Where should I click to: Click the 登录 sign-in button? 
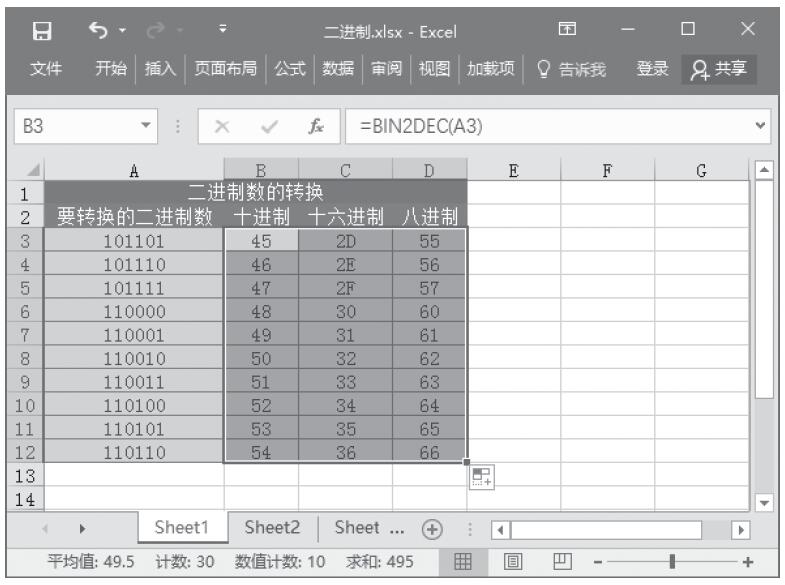(x=653, y=69)
